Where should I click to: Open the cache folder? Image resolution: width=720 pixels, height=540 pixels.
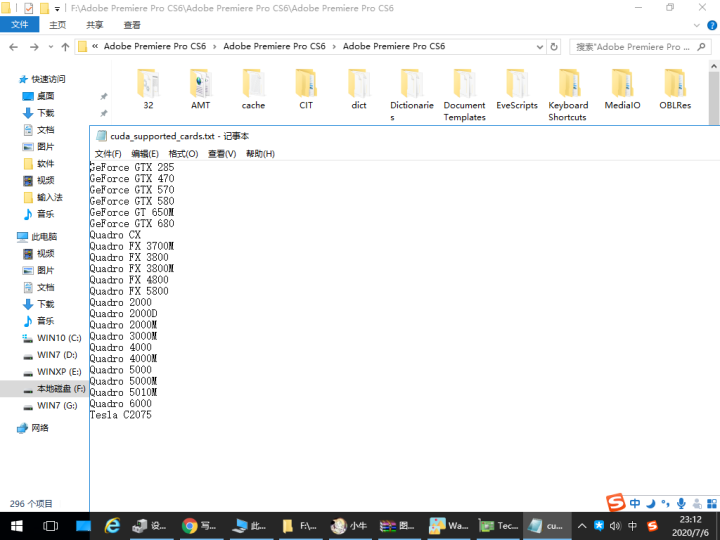click(253, 90)
